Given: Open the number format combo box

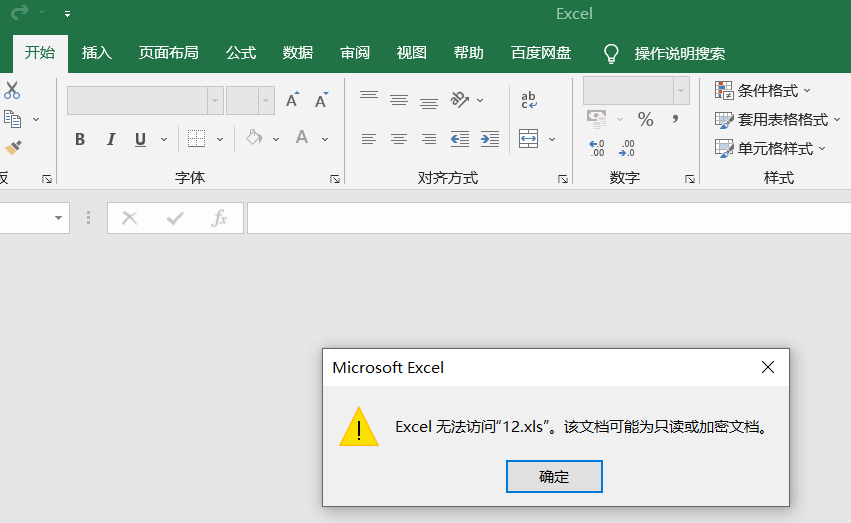Looking at the screenshot, I should [636, 91].
